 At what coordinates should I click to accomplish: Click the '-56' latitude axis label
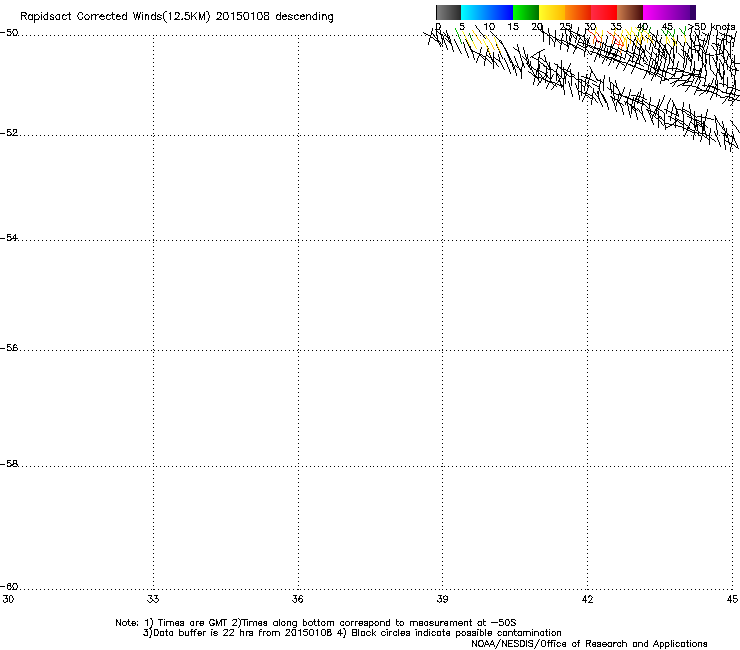pyautogui.click(x=9, y=348)
